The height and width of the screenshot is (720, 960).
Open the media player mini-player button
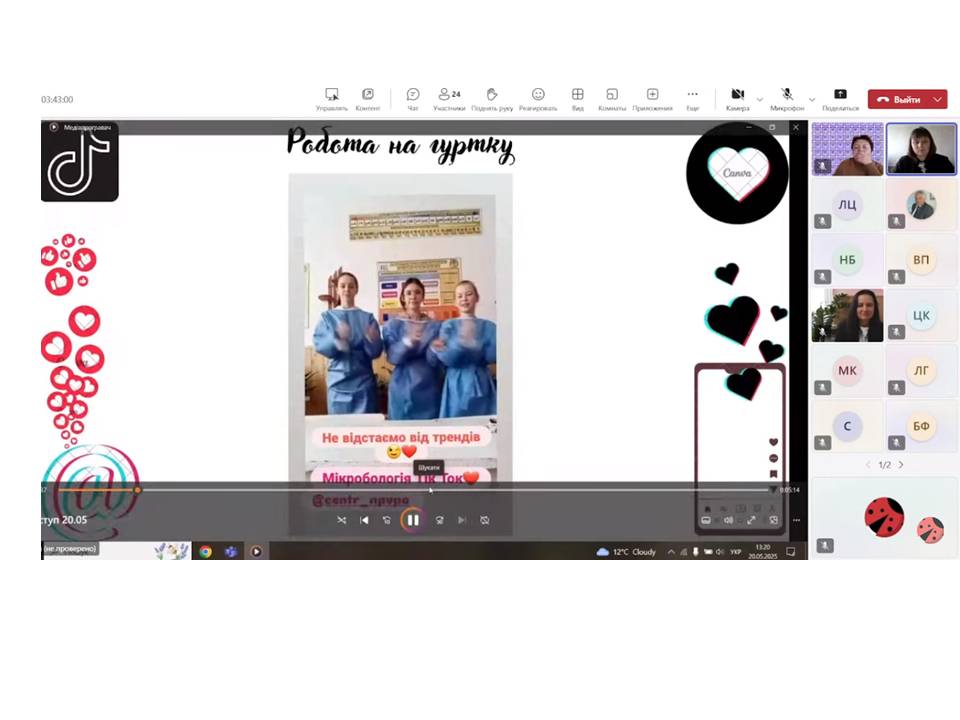pos(774,520)
